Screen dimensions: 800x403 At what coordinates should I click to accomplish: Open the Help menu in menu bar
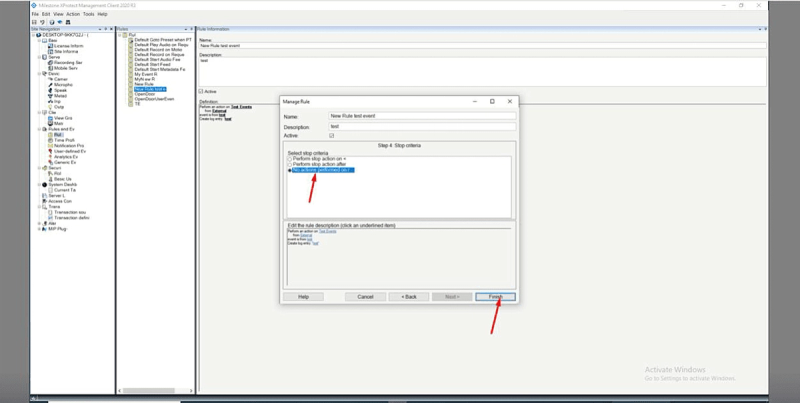pos(102,14)
